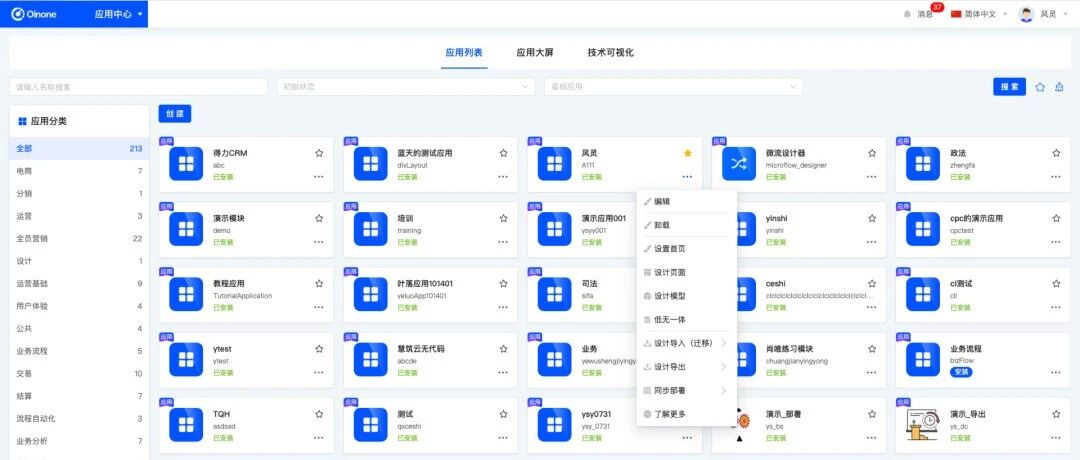Click the 政法 app icon
Screen dimensions: 1080x460
[923, 164]
